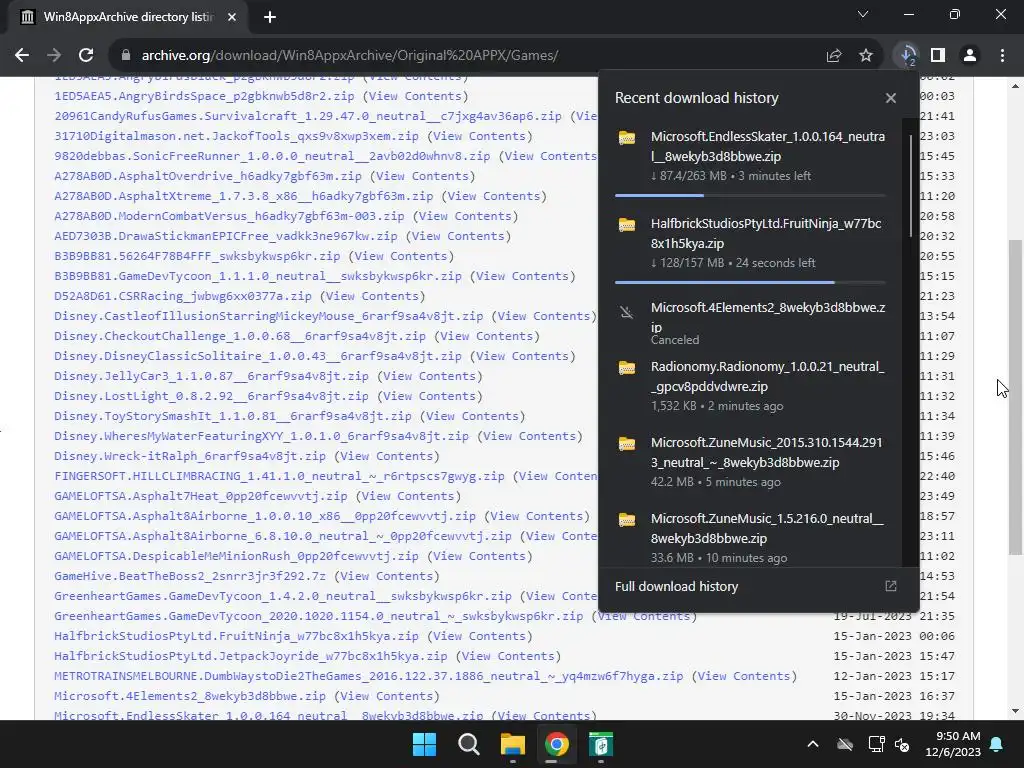Screen dimensions: 1024x768
Task: Open GameHive.BeatTheBoss2 7z link
Action: [x=190, y=576]
